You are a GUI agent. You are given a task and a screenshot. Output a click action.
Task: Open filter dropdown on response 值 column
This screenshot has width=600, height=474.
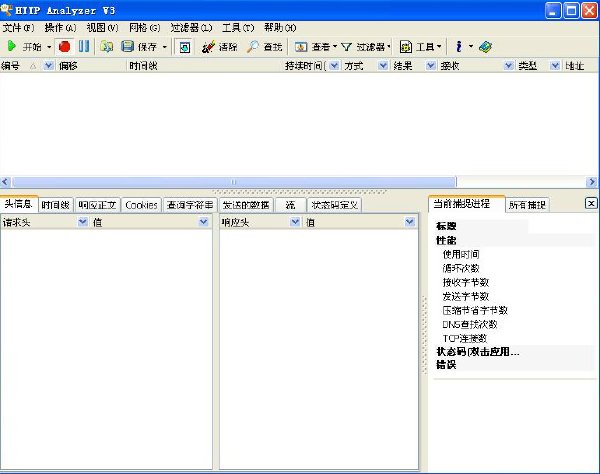click(x=409, y=222)
